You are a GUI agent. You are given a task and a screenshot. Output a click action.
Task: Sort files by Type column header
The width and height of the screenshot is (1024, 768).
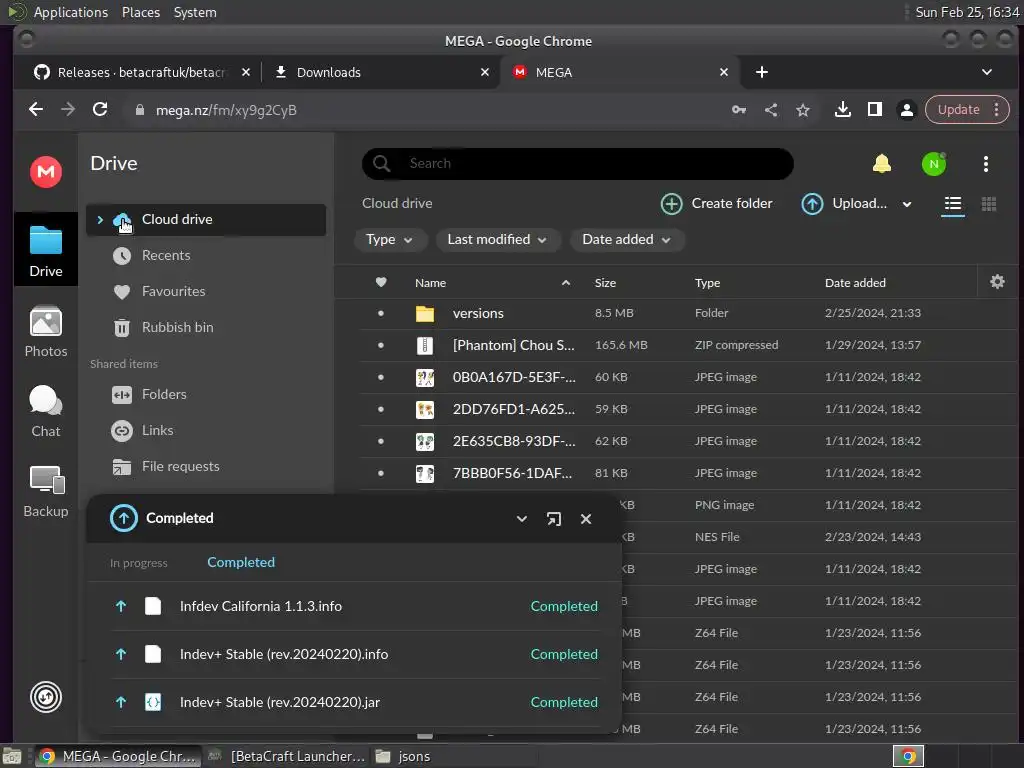point(707,283)
